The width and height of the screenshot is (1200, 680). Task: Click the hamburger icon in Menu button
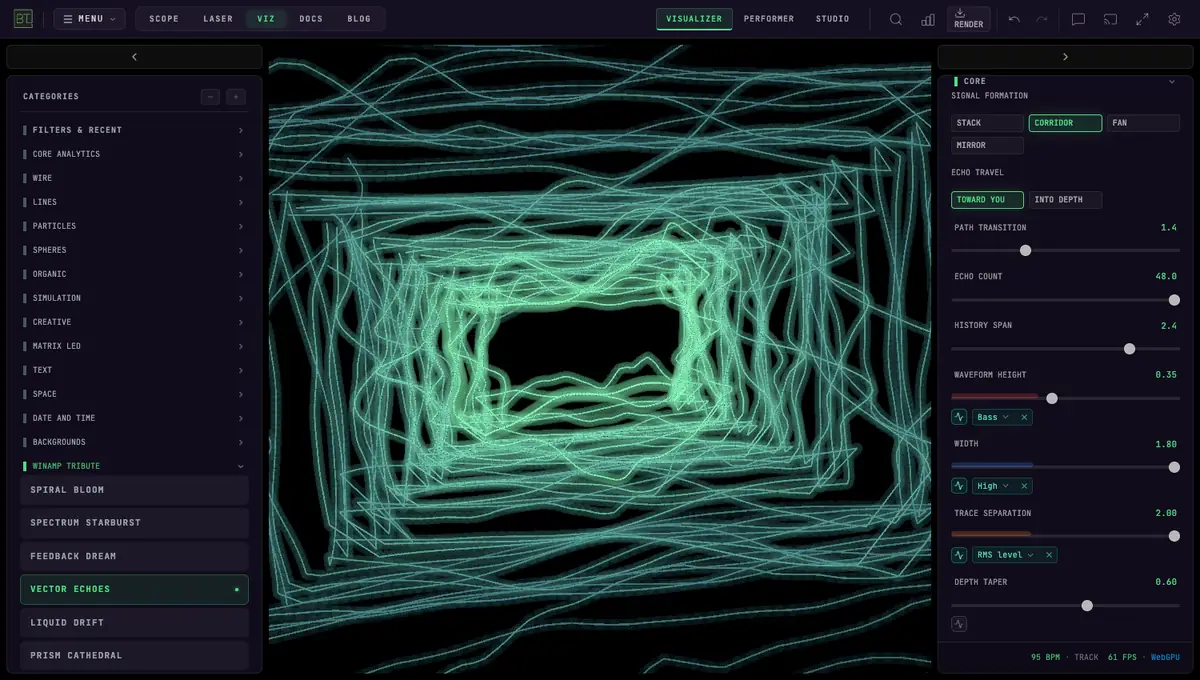click(x=67, y=19)
